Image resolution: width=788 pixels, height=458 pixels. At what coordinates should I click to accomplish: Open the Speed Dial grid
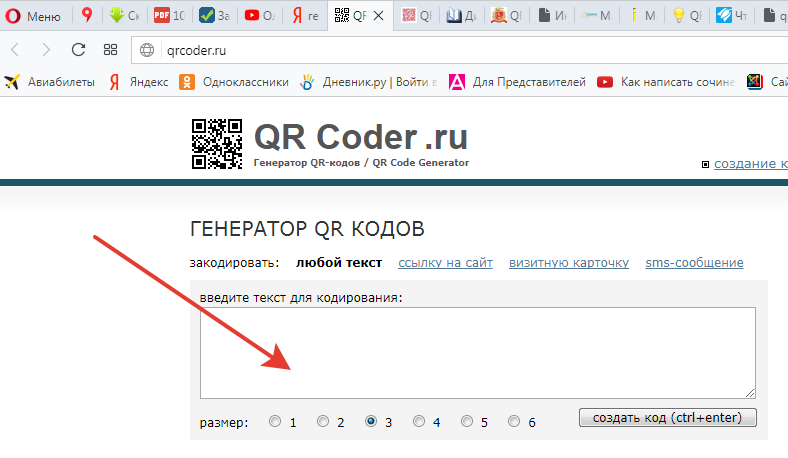[110, 49]
